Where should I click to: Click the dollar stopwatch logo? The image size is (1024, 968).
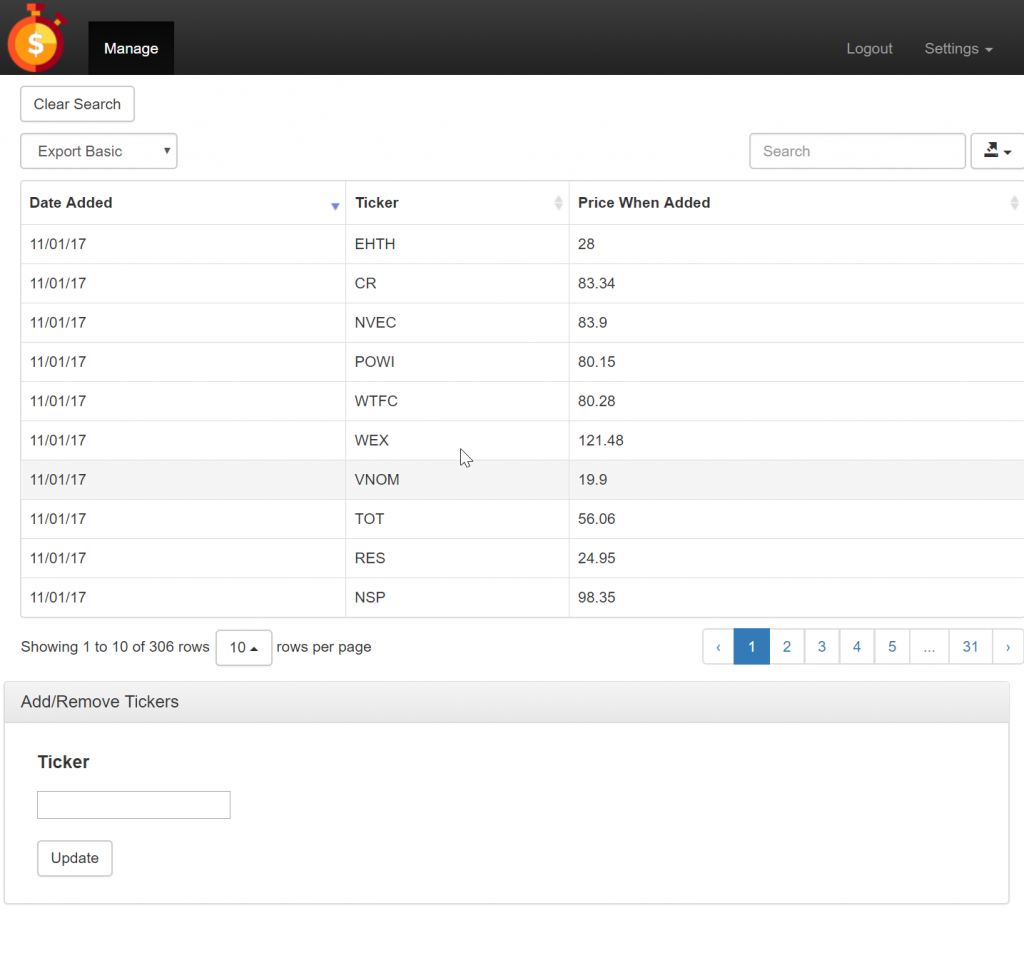pos(36,38)
